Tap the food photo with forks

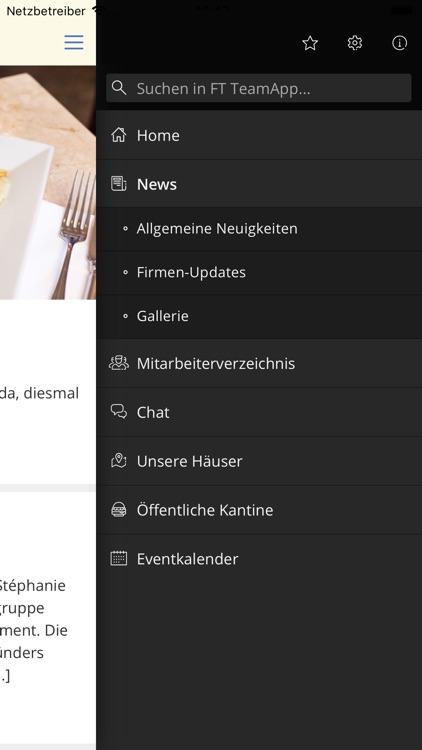(48, 183)
